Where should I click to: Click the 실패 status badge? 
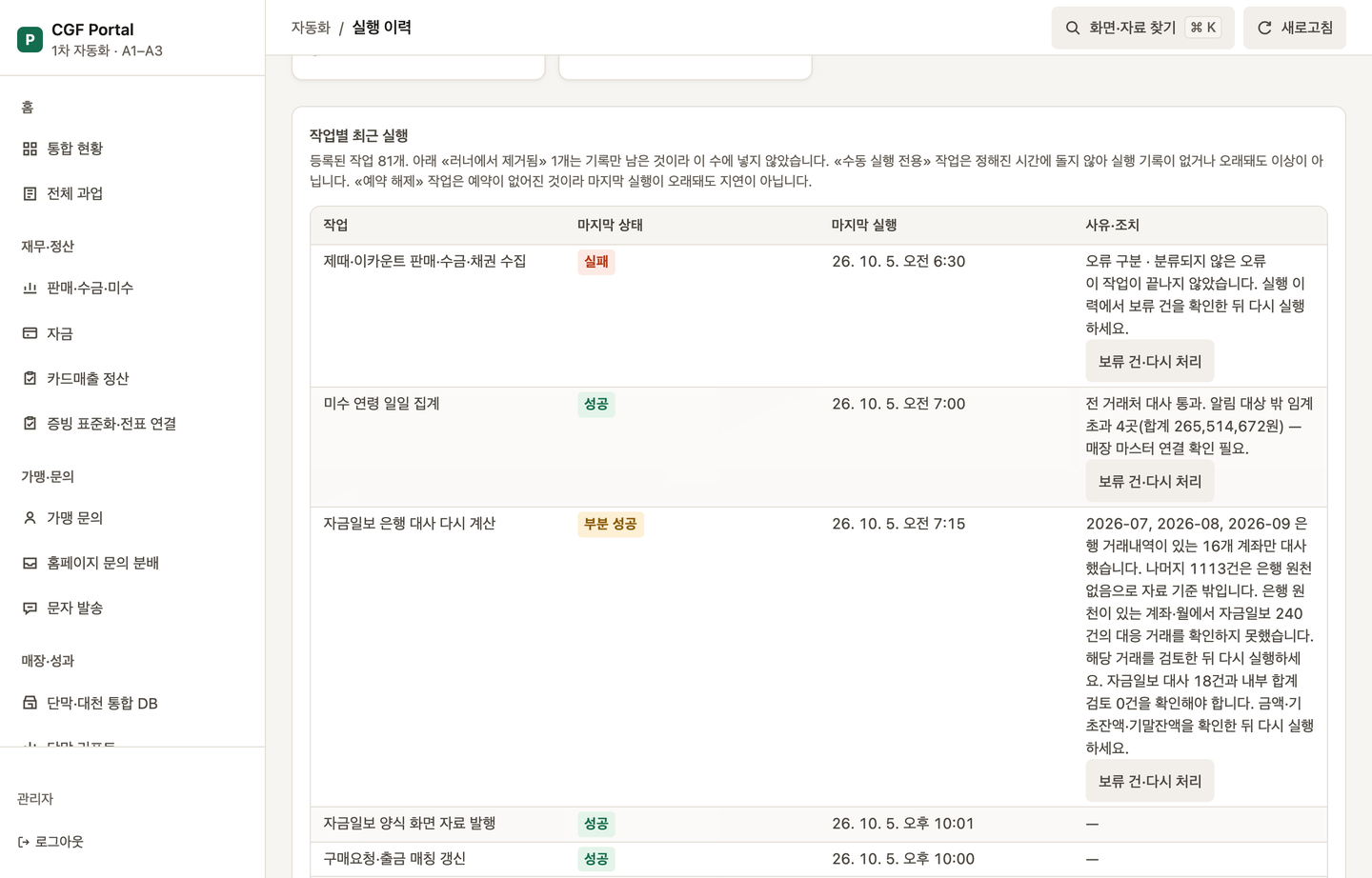pos(596,262)
